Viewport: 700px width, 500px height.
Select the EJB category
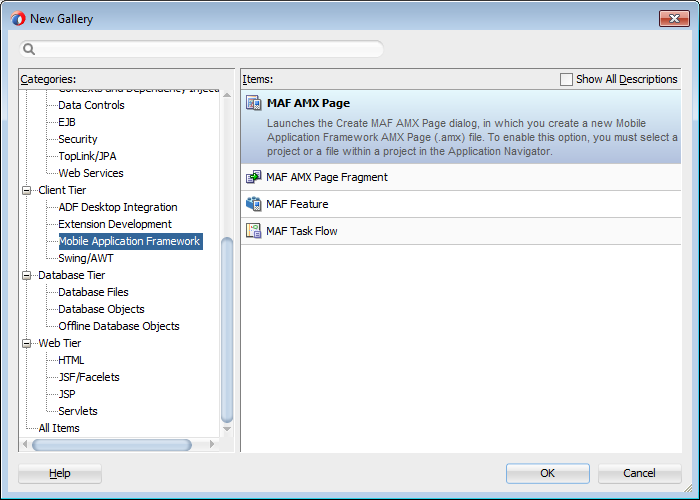[x=67, y=122]
